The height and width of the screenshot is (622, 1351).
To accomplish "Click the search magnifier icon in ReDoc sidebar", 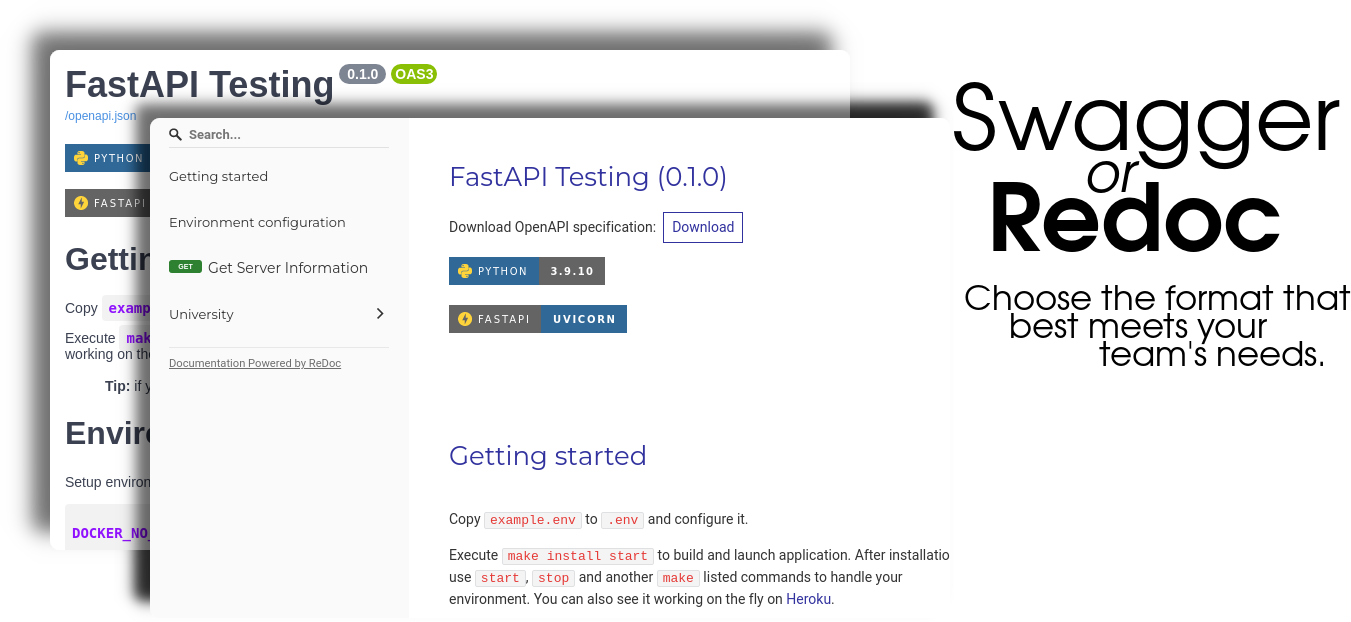I will point(175,134).
